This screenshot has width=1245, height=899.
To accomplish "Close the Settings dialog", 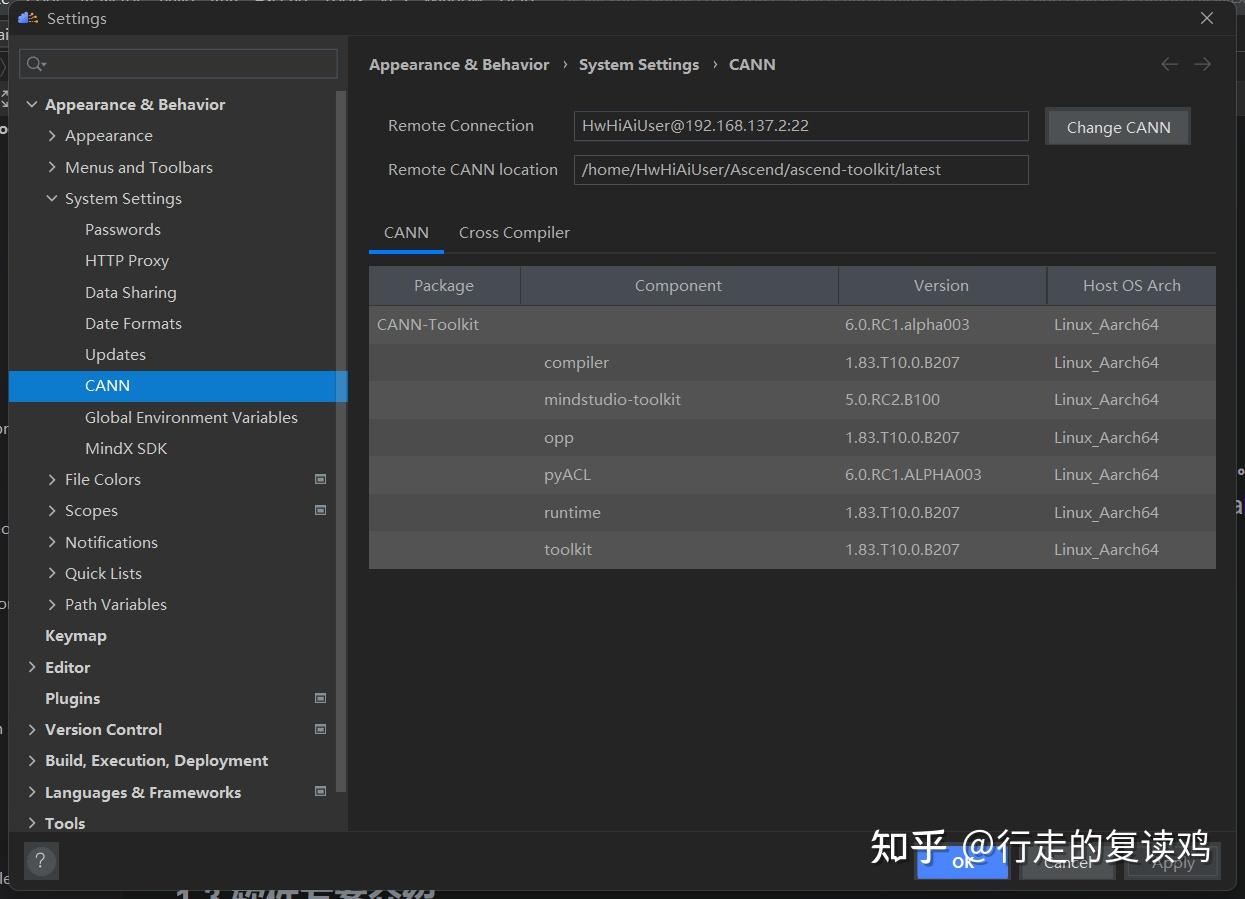I will [1207, 18].
